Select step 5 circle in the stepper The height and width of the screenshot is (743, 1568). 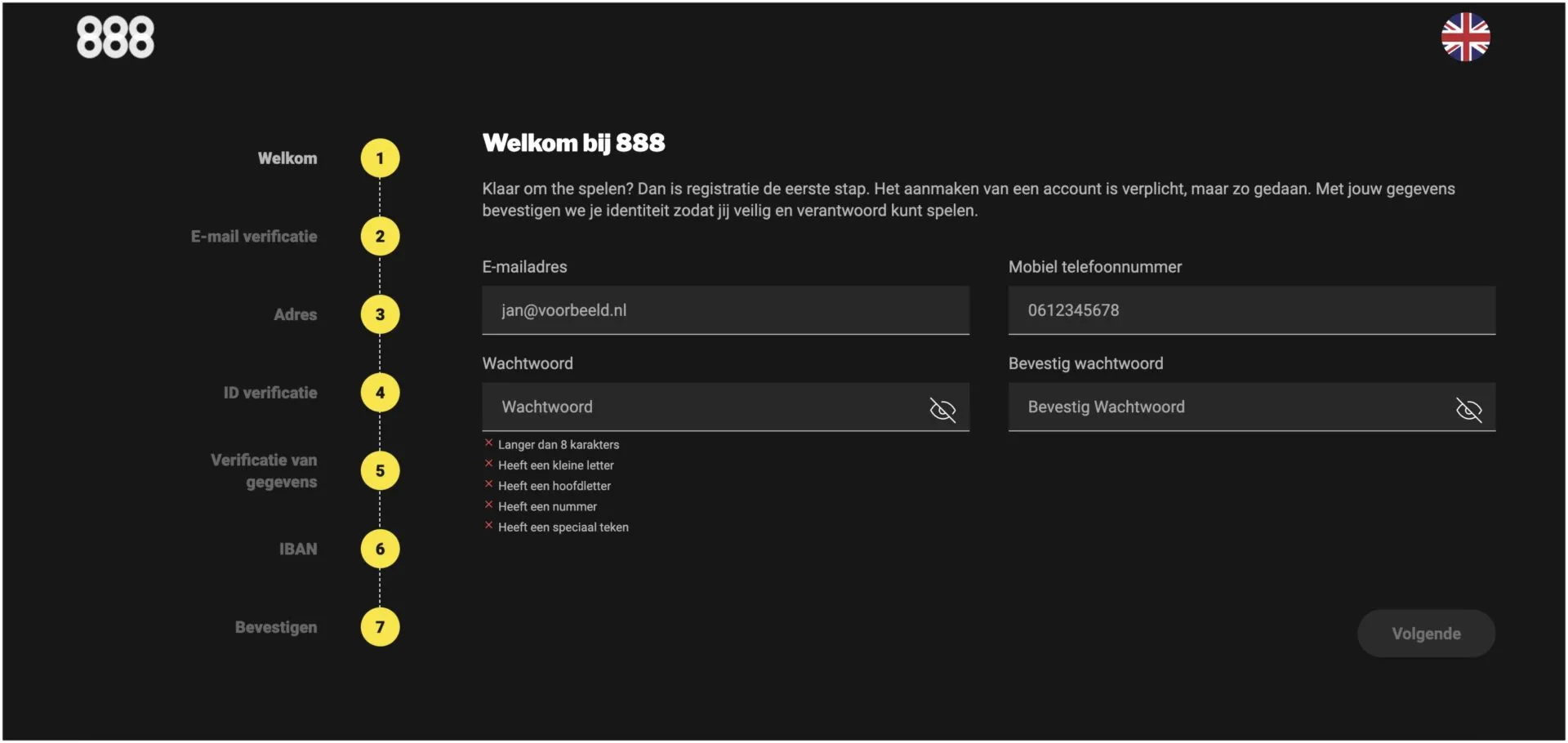[x=380, y=471]
